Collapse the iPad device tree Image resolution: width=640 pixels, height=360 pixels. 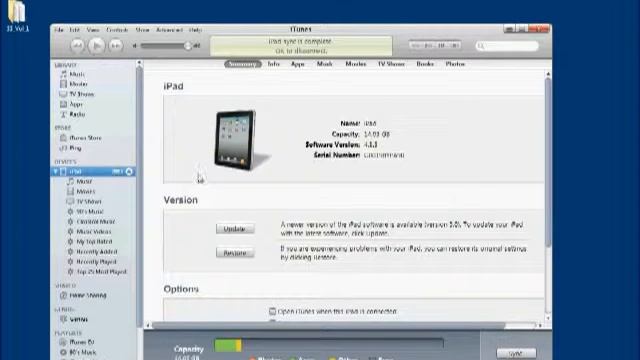(56, 171)
